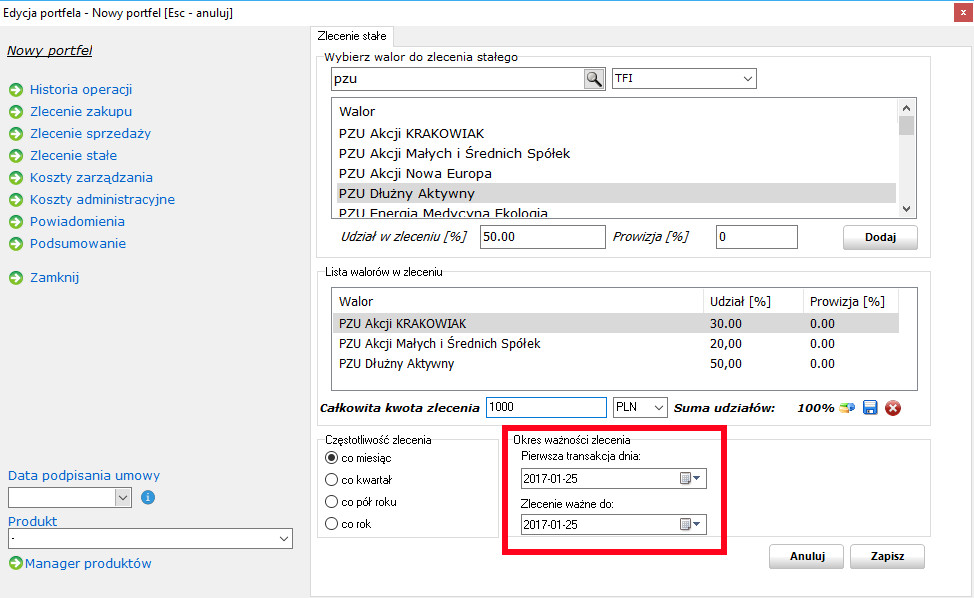
Task: Click the blue floppy disk save icon
Action: [x=870, y=407]
